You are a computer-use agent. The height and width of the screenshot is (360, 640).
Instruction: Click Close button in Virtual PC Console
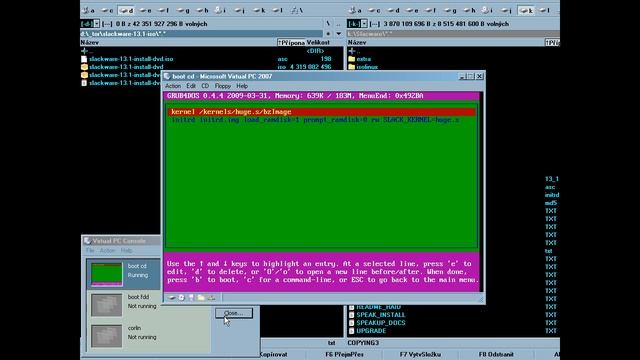234,313
